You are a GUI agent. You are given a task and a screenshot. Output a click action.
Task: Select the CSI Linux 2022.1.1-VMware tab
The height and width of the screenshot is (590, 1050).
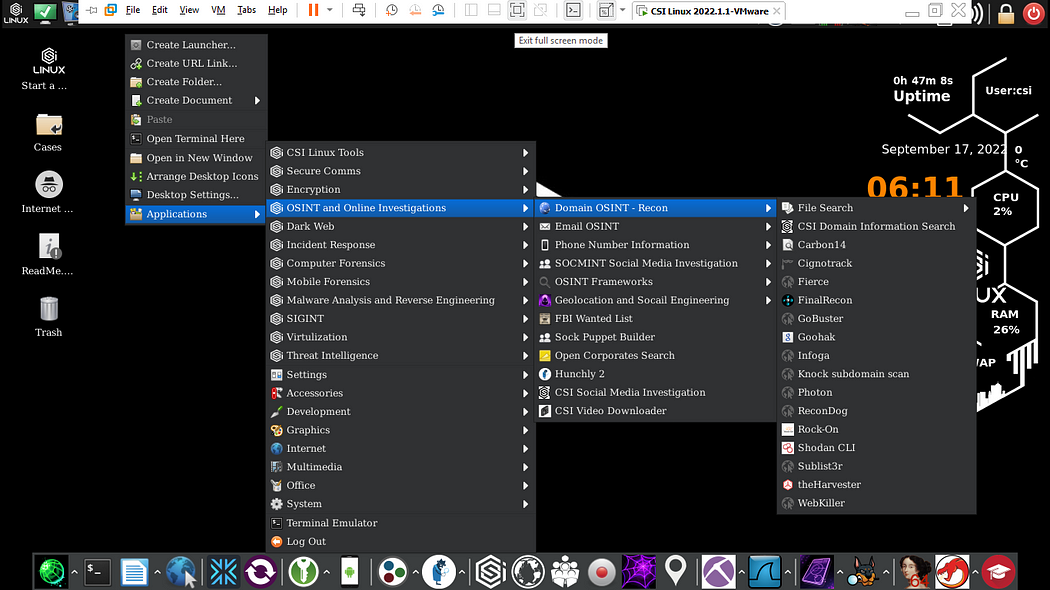708,11
